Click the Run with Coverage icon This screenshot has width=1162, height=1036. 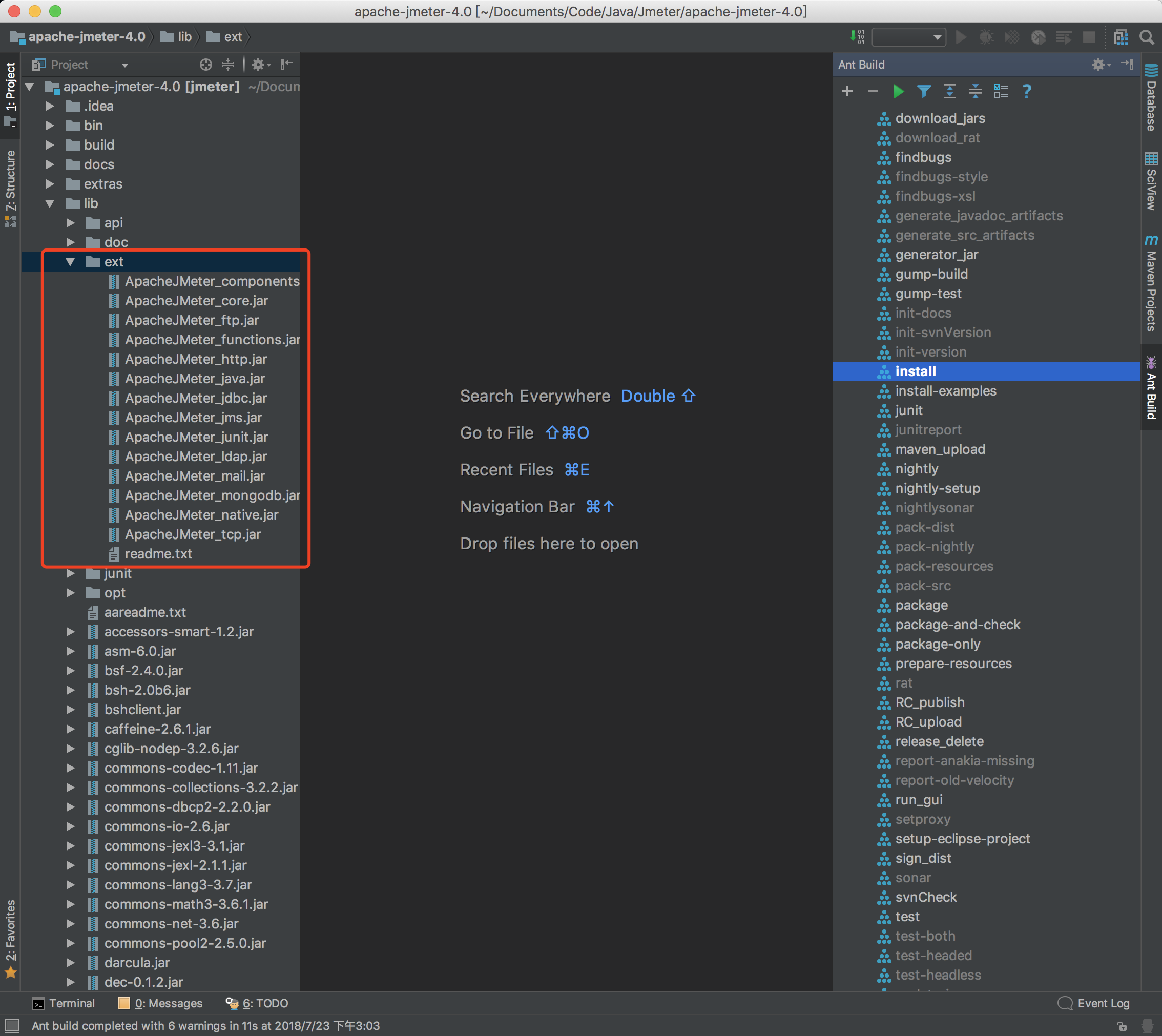coord(1012,37)
